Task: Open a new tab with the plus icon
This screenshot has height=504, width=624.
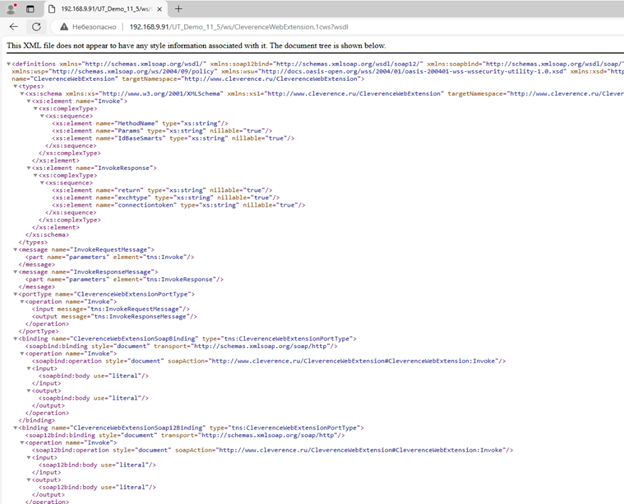Action: click(x=179, y=8)
